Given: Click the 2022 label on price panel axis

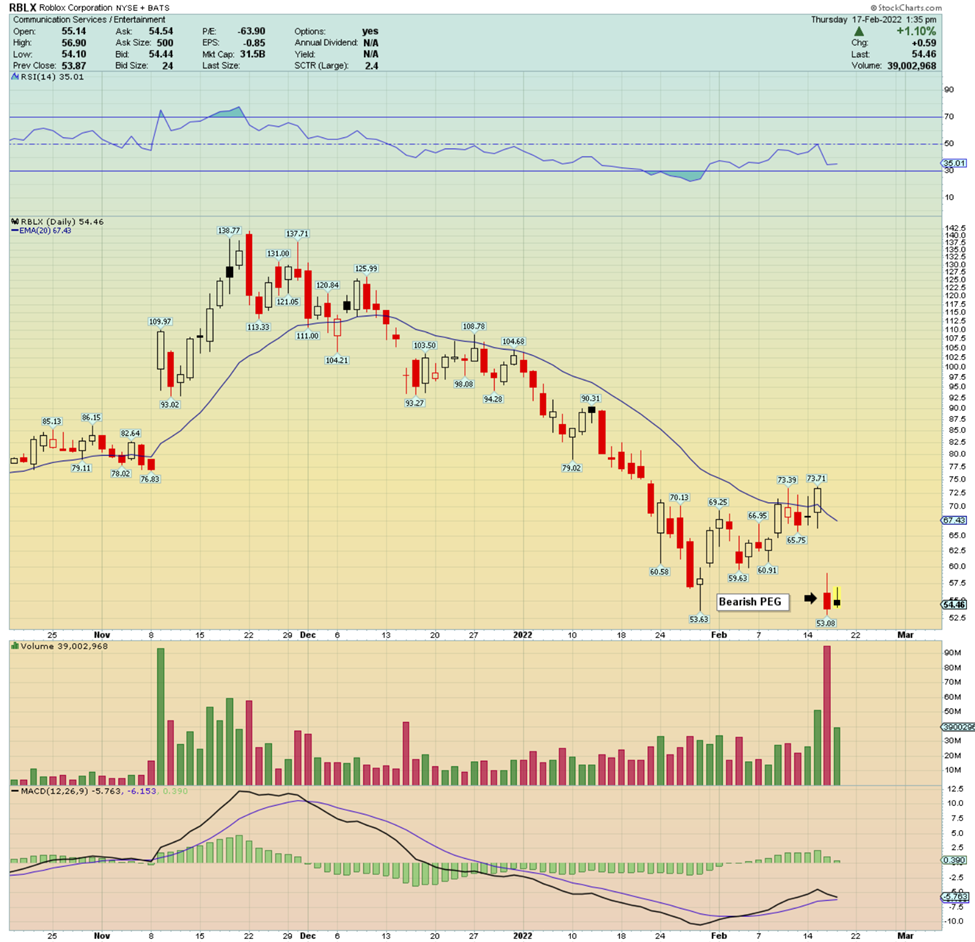Looking at the screenshot, I should coord(522,635).
